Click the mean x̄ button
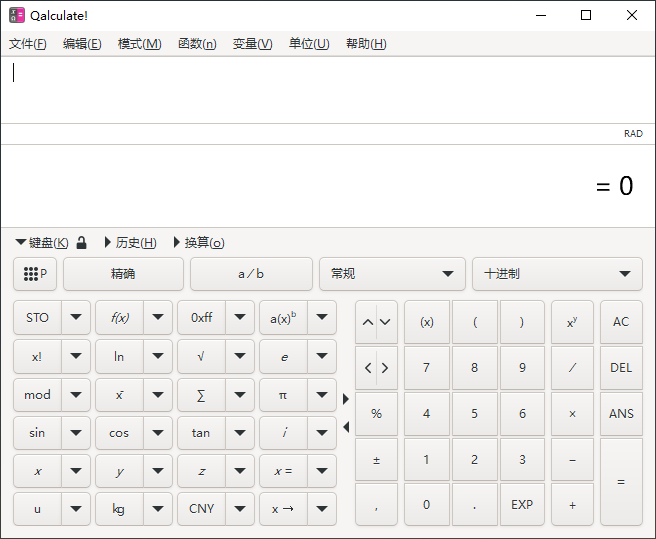This screenshot has height=539, width=656. point(119,395)
